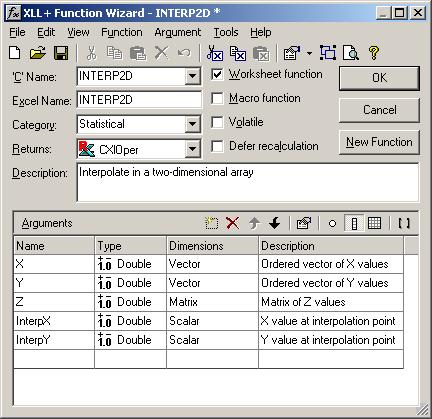
Task: Click the Open folder icon
Action: point(37,53)
